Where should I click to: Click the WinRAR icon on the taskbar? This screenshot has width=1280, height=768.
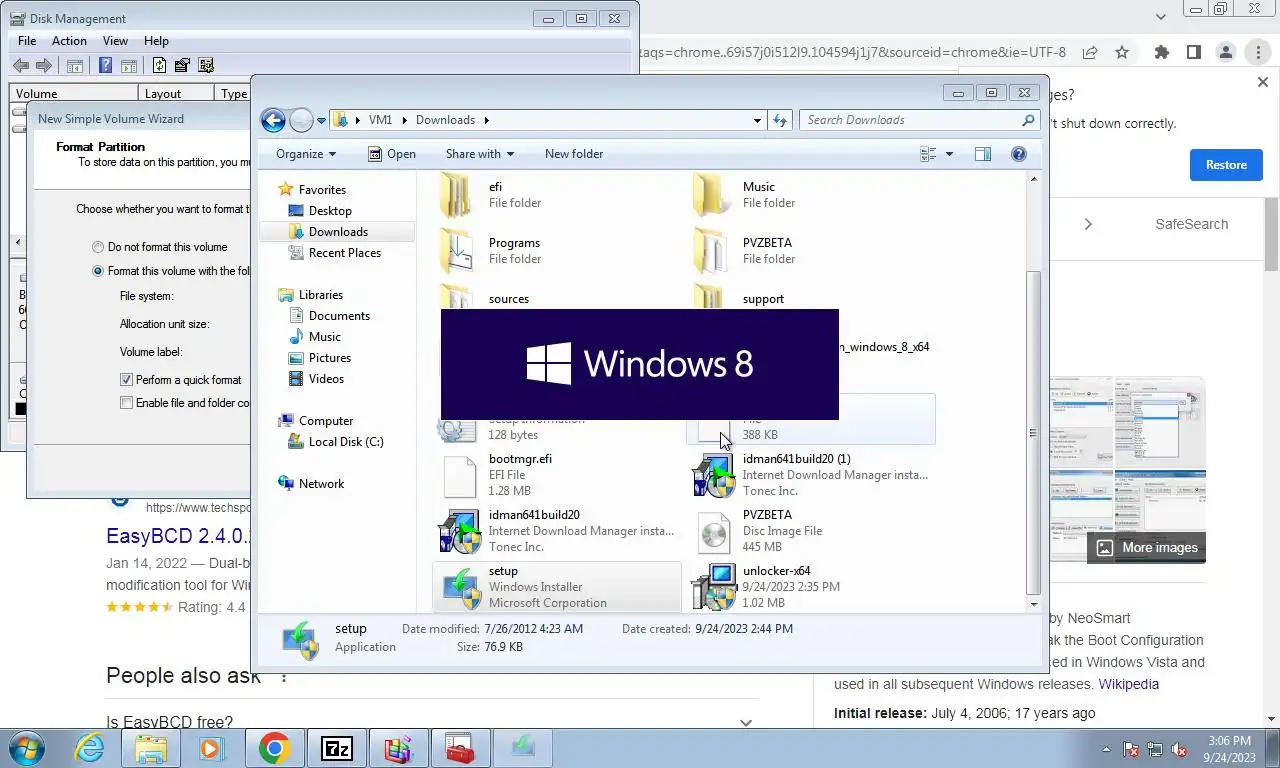pyautogui.click(x=399, y=748)
